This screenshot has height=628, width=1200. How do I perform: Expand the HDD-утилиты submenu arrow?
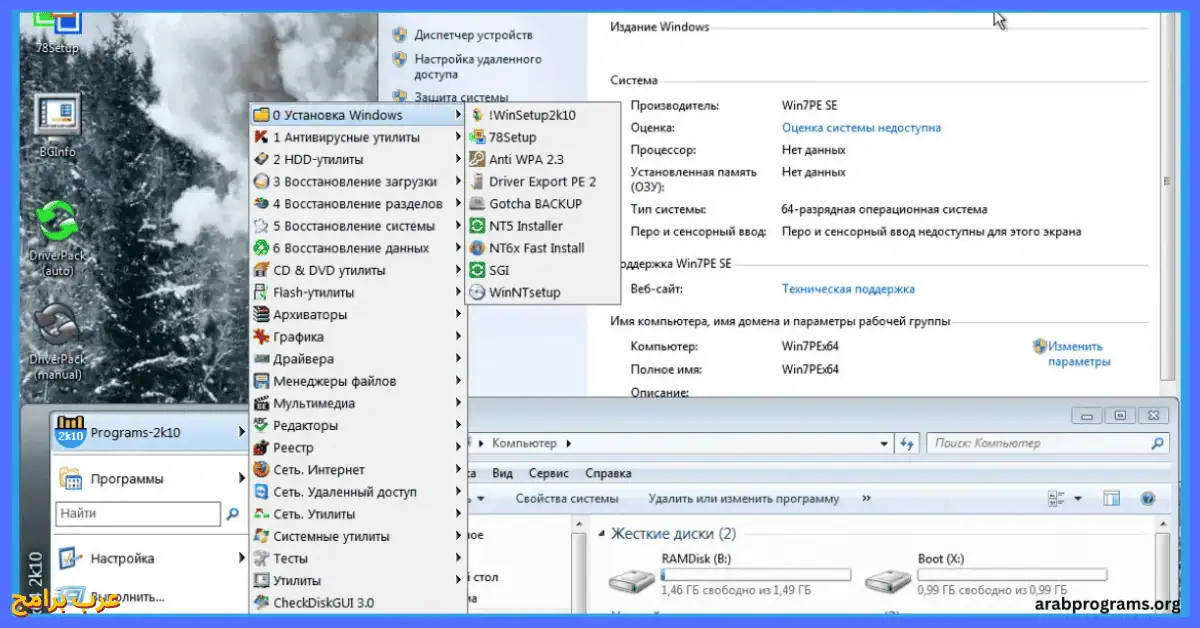[459, 159]
